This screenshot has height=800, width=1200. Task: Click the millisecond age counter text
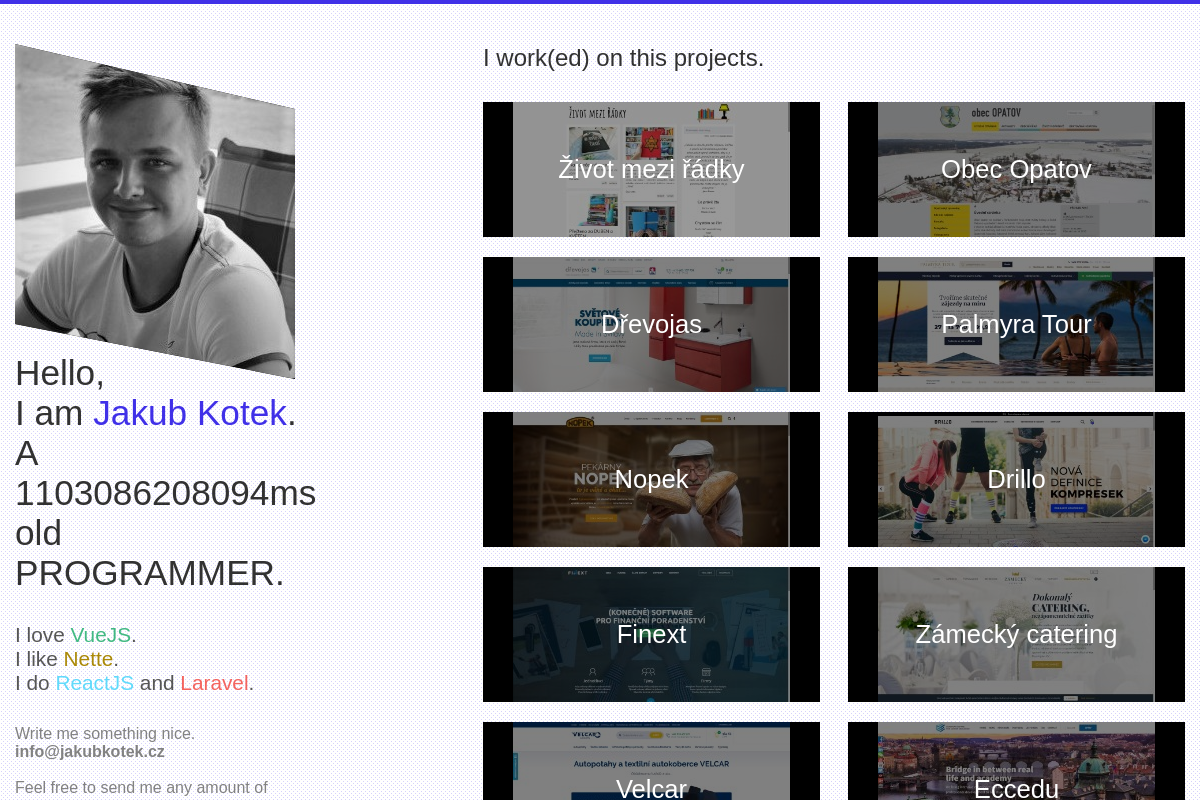click(165, 493)
